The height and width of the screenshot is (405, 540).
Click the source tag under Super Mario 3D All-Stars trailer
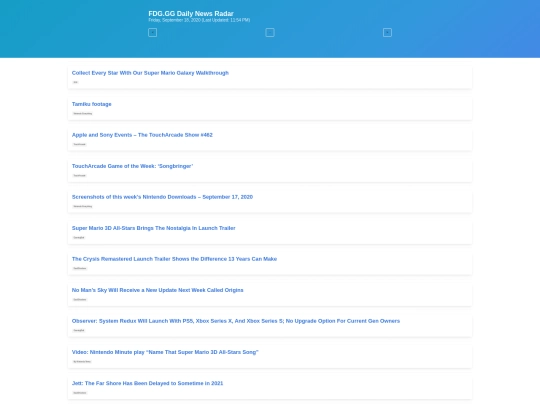tap(79, 237)
